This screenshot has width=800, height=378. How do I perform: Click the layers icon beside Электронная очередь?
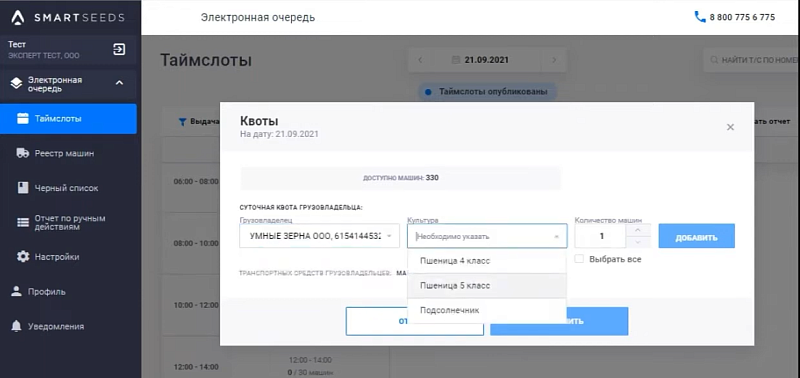tap(16, 84)
